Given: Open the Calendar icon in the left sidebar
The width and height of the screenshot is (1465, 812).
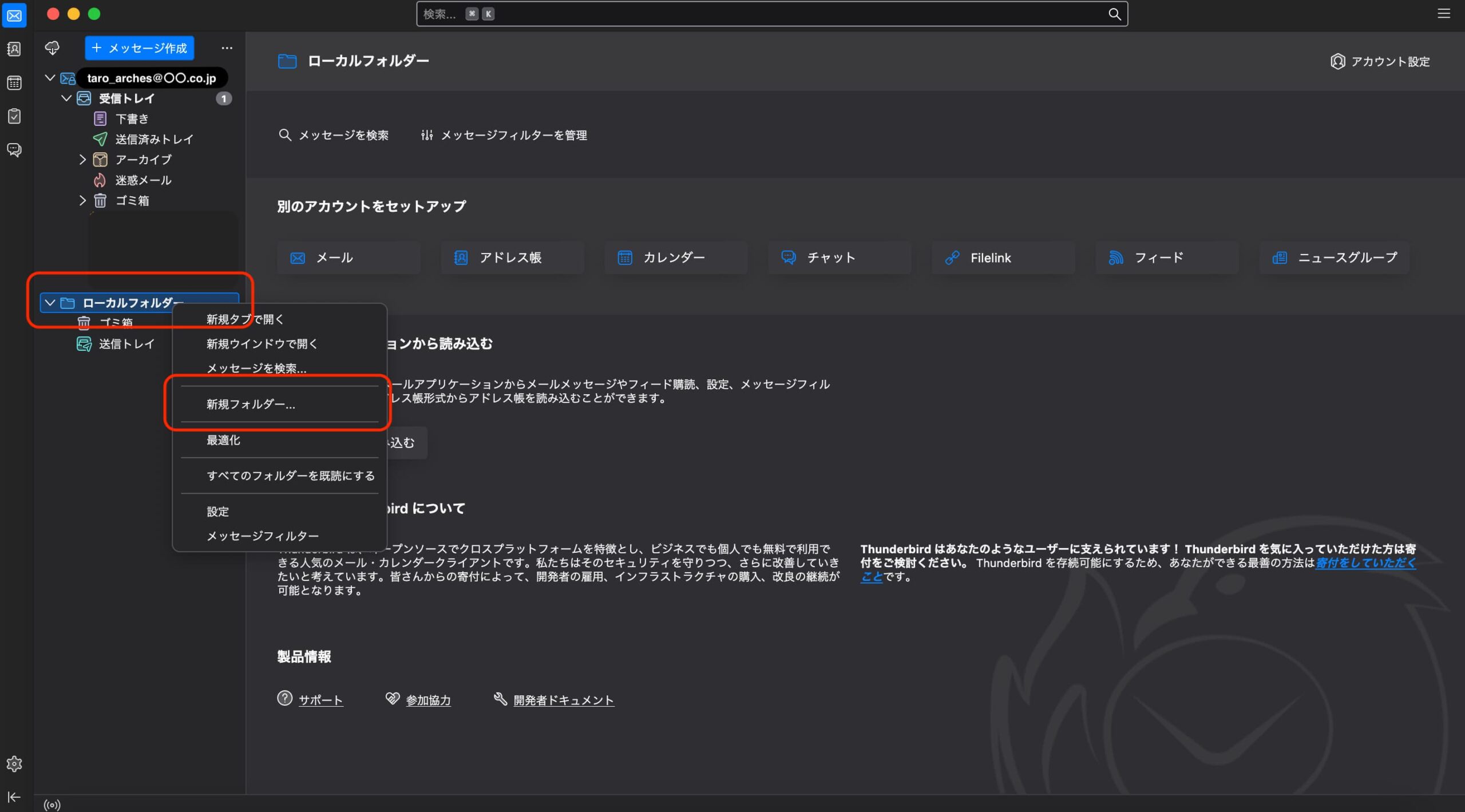Looking at the screenshot, I should coord(14,83).
